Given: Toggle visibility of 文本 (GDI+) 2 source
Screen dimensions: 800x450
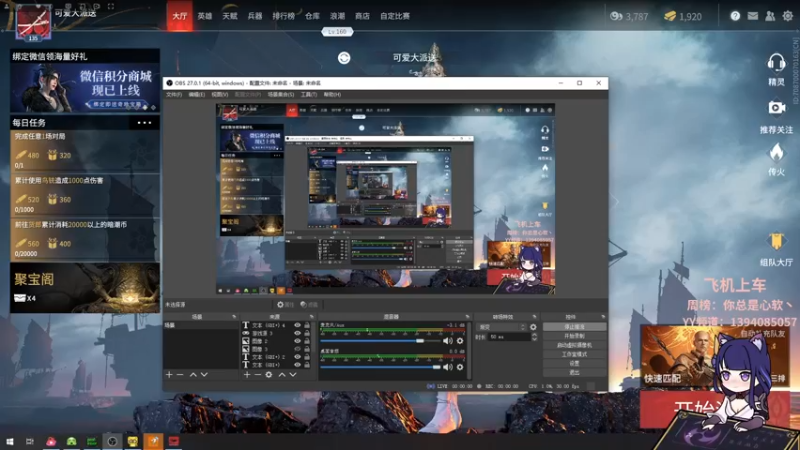Looking at the screenshot, I should tap(297, 357).
